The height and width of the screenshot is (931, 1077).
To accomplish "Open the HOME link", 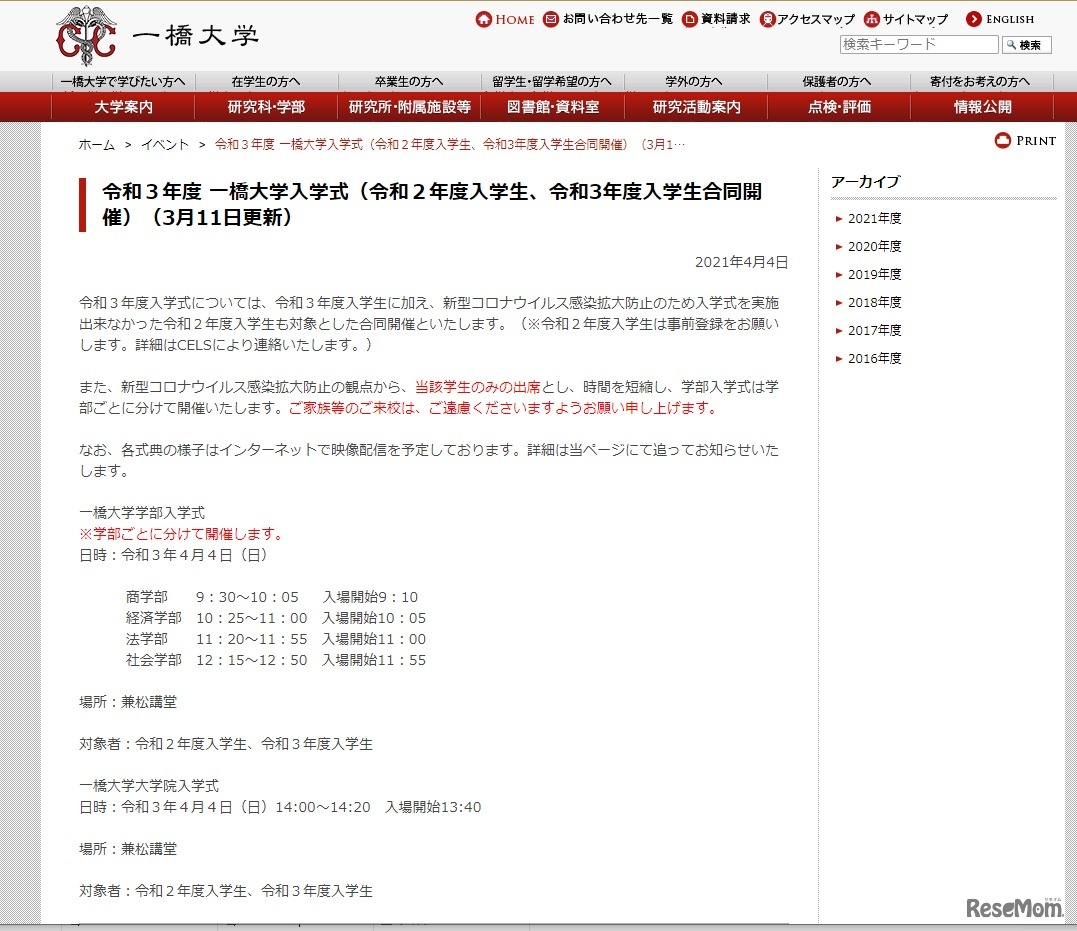I will click(514, 20).
